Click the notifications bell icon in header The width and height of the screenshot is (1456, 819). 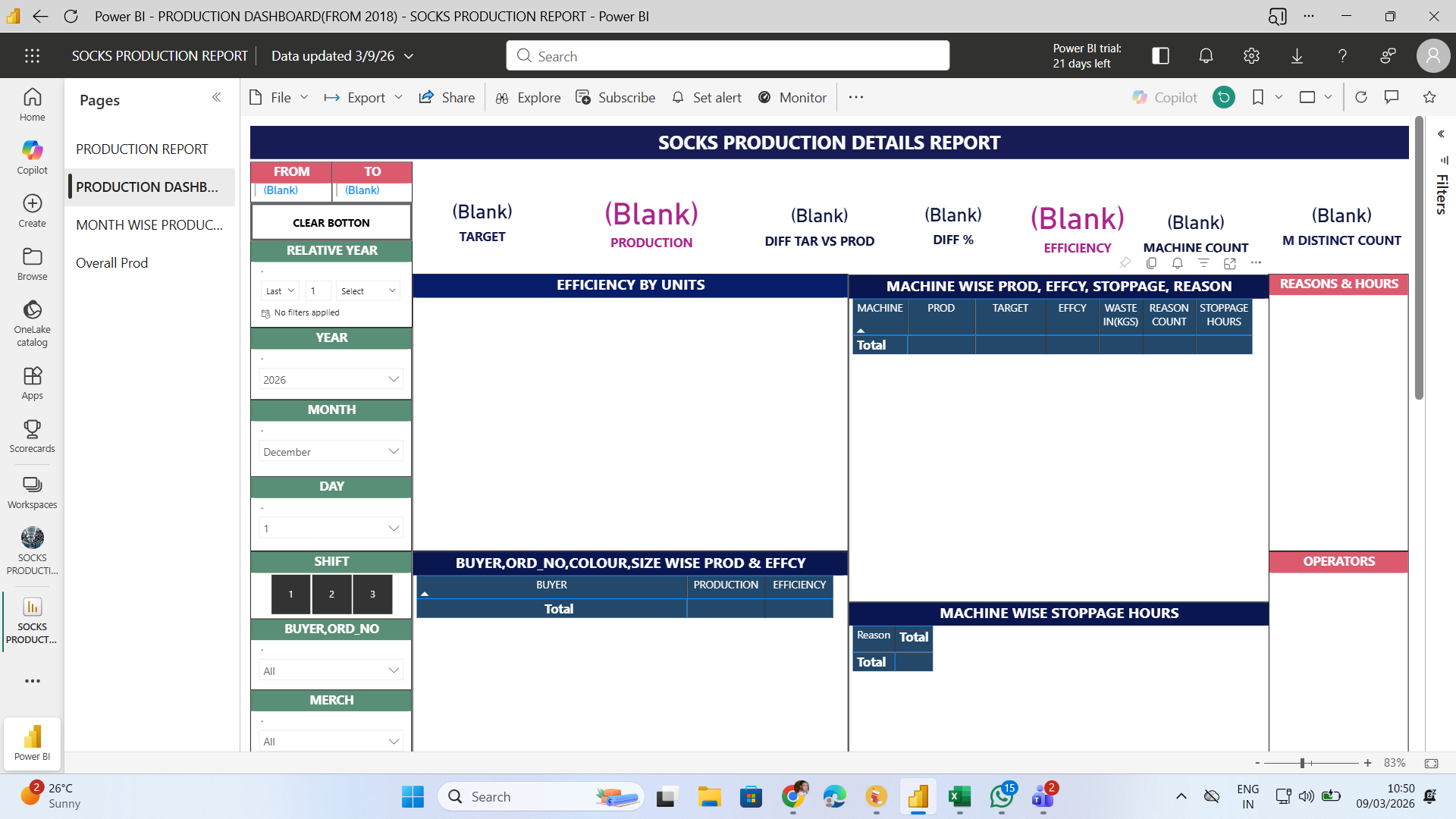pyautogui.click(x=1206, y=55)
